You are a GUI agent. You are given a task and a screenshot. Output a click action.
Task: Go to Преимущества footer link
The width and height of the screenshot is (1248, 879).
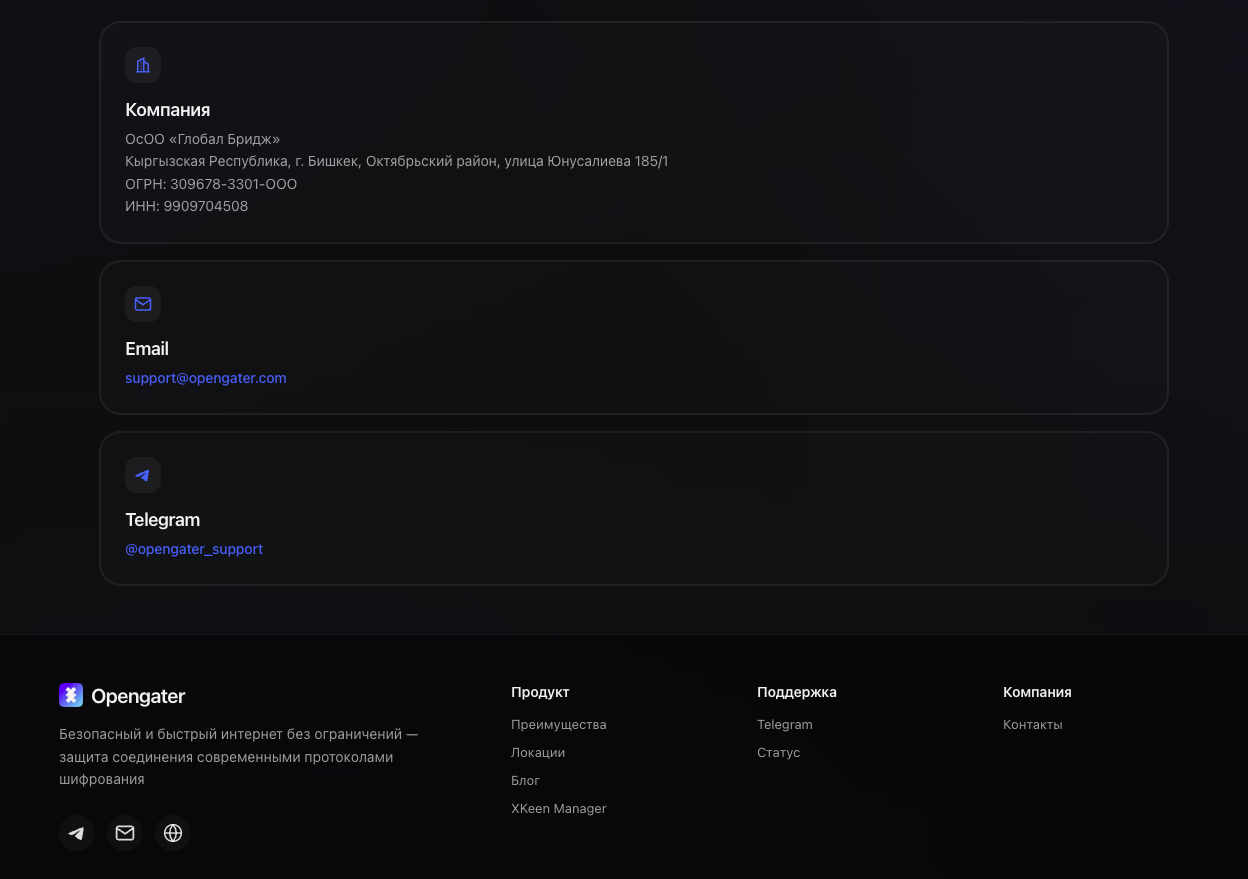[x=559, y=725]
